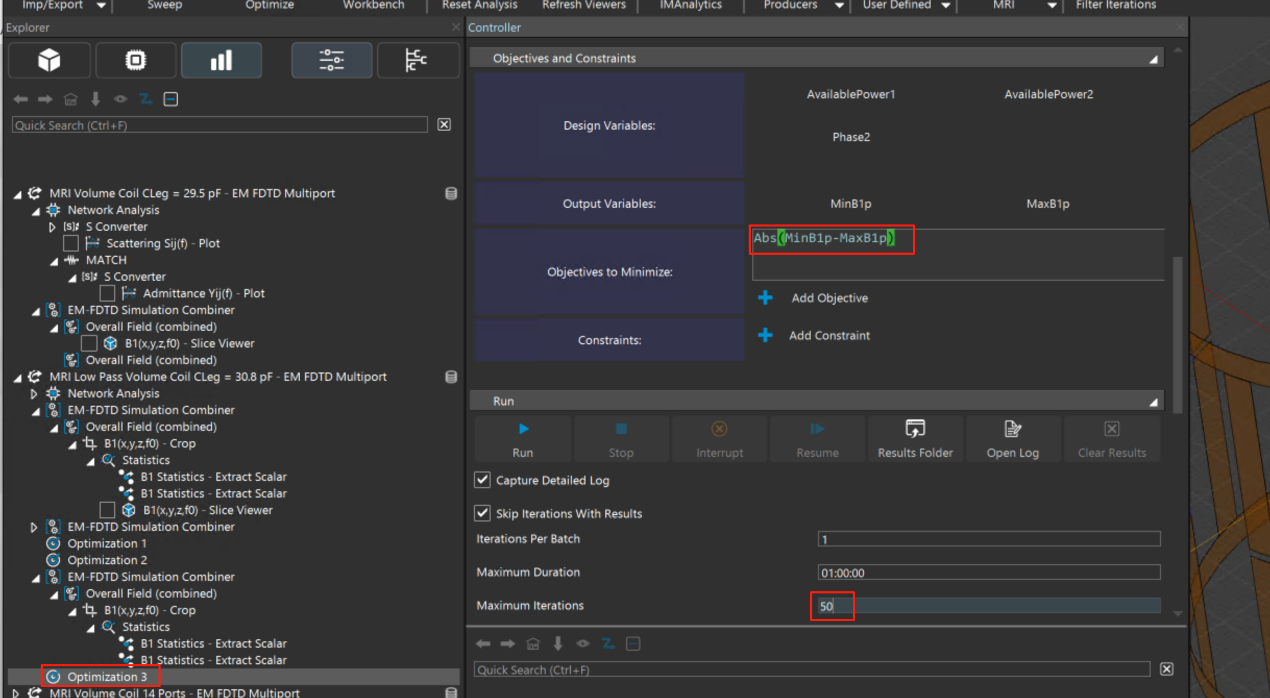This screenshot has width=1270, height=698.
Task: Select the analysis bar chart tab
Action: coord(221,61)
